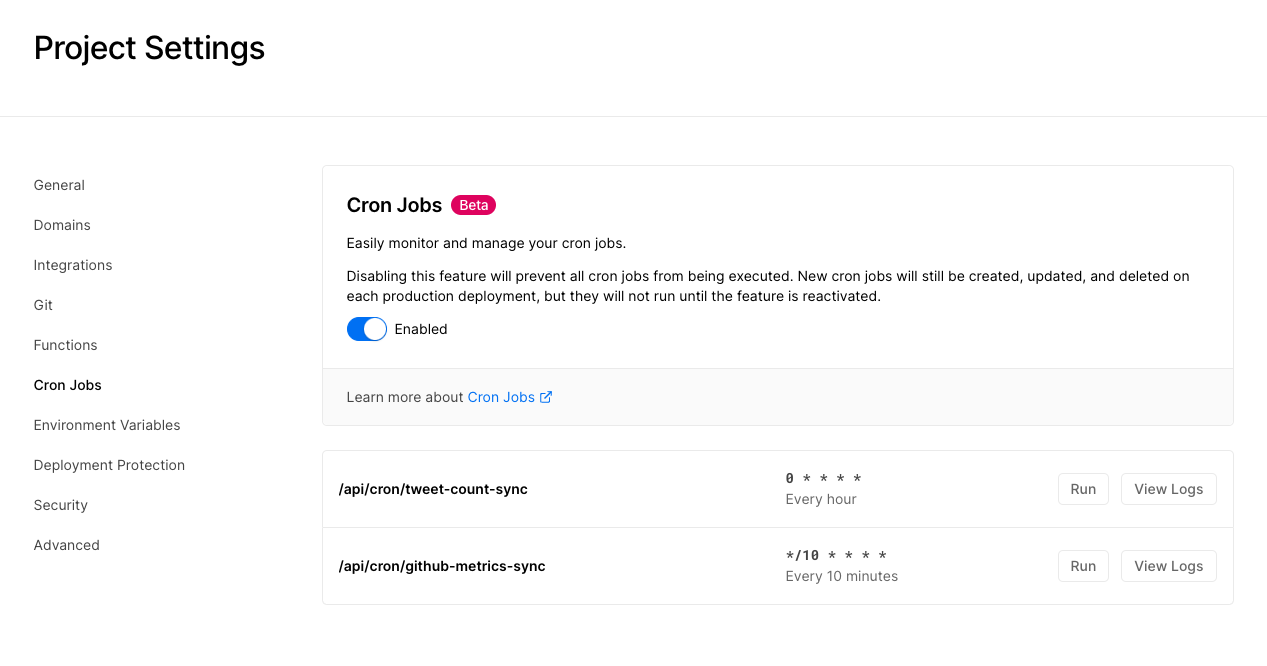This screenshot has width=1267, height=666.
Task: Click the external link icon beside Cron Jobs
Action: click(545, 397)
